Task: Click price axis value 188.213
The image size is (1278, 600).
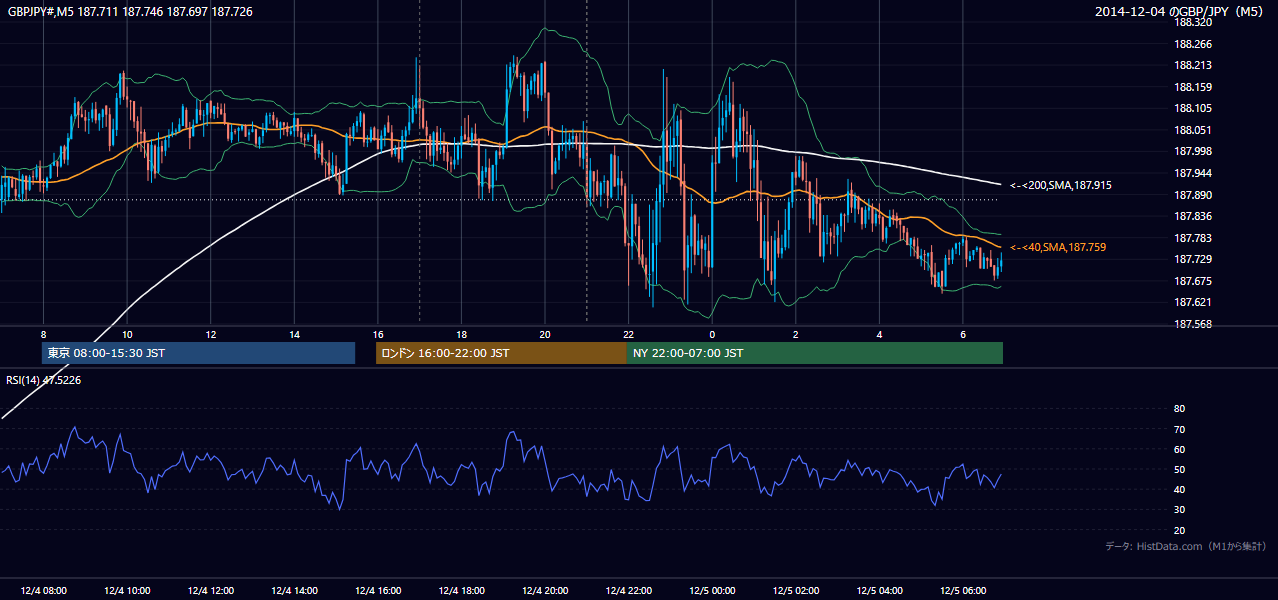Action: point(1192,66)
